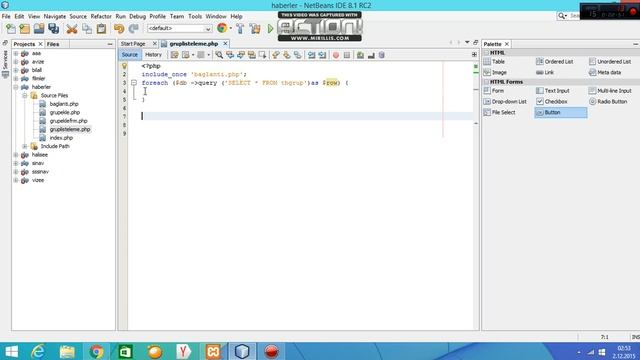The width and height of the screenshot is (640, 360).
Task: Open the File menu
Action: point(6,16)
